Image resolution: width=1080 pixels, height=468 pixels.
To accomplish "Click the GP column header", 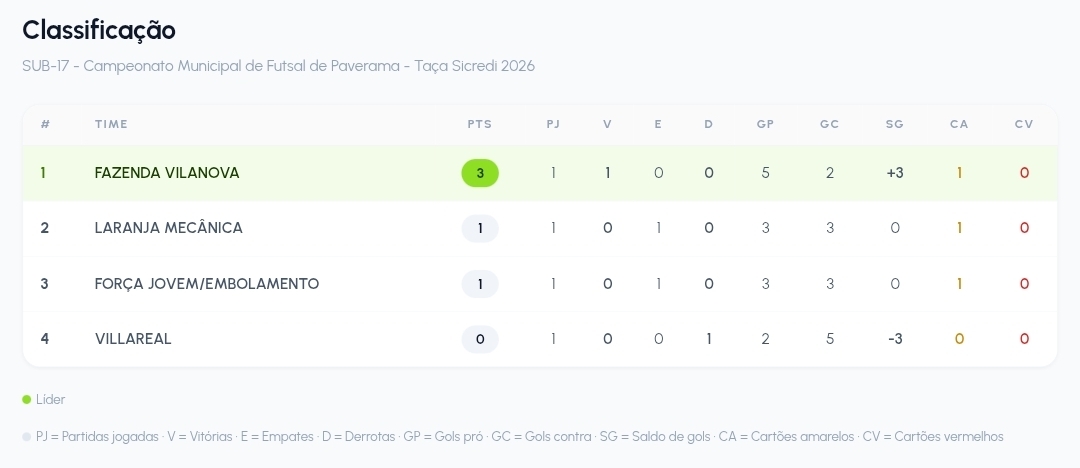I will [x=765, y=125].
